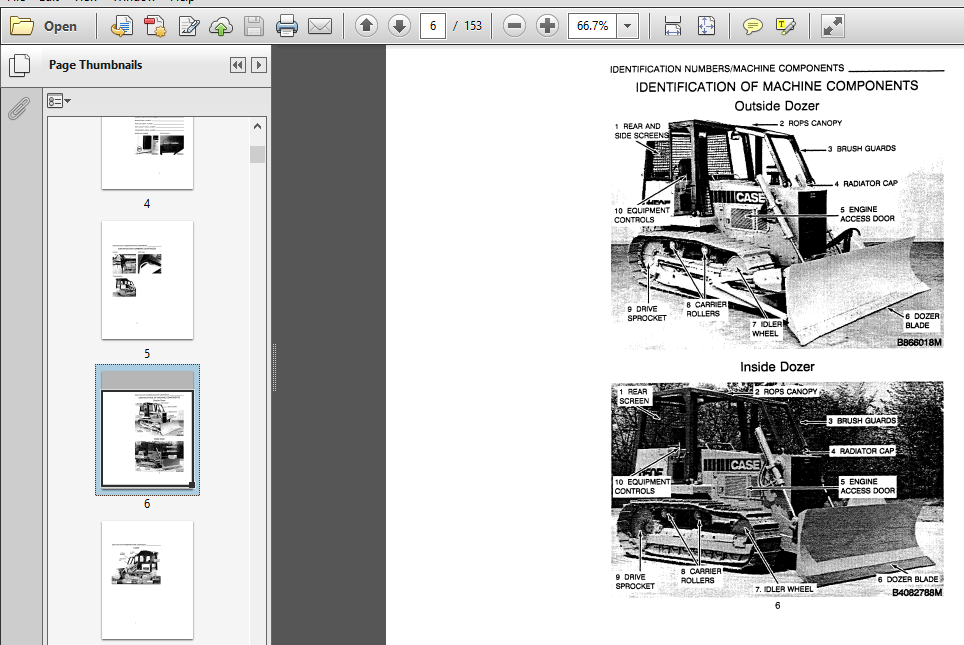Viewport: 964px width, 645px height.
Task: Upload file to cloud storage icon
Action: pyautogui.click(x=221, y=26)
